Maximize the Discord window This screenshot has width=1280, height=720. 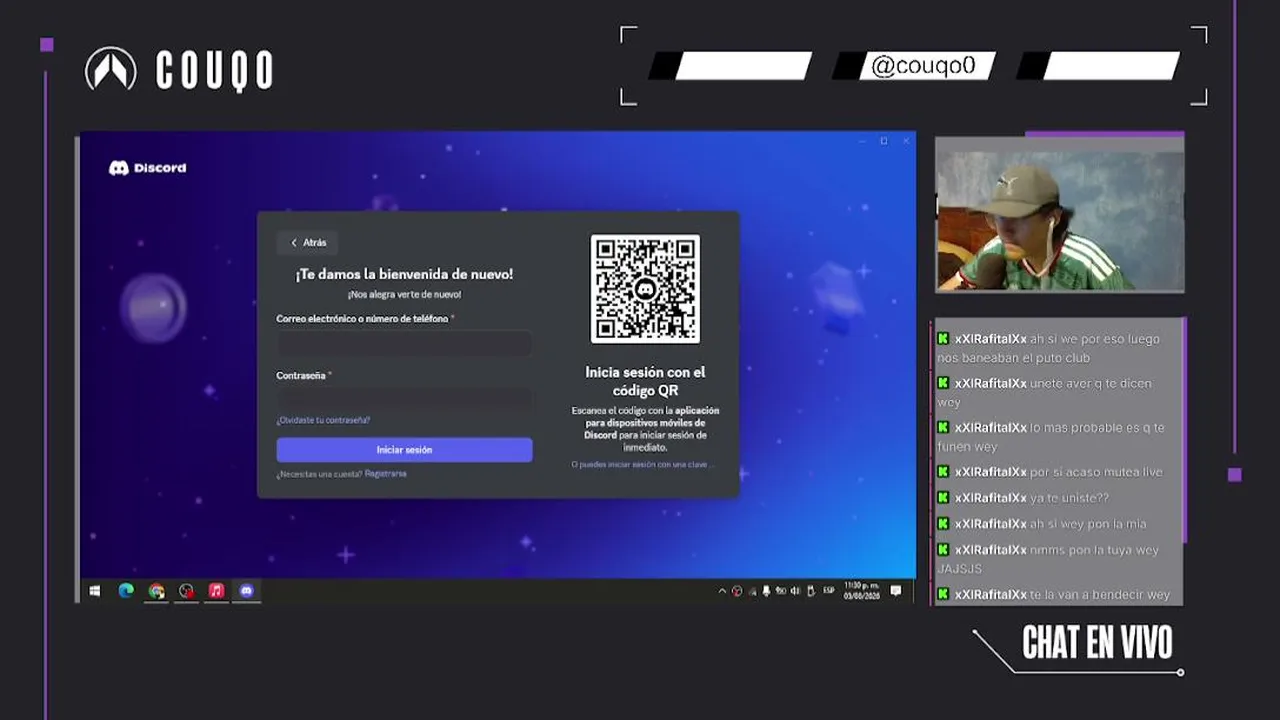(x=884, y=141)
